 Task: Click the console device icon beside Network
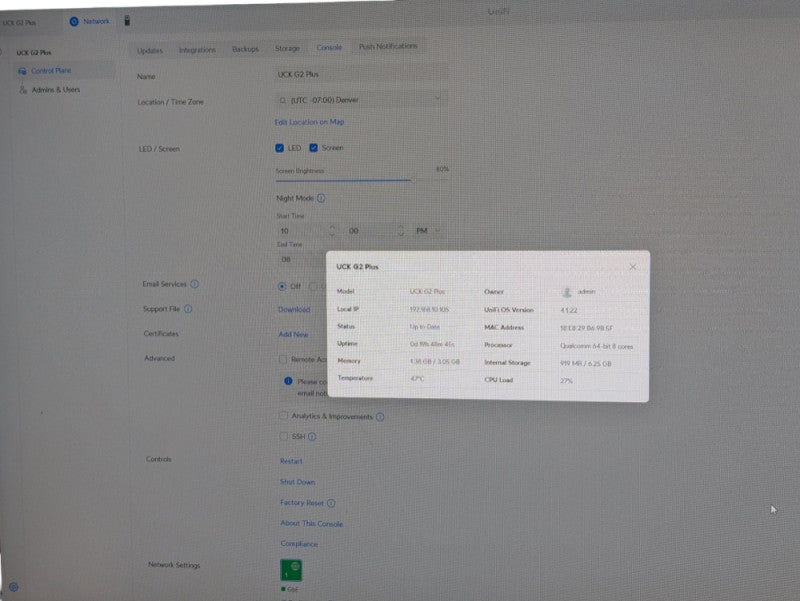[x=127, y=20]
